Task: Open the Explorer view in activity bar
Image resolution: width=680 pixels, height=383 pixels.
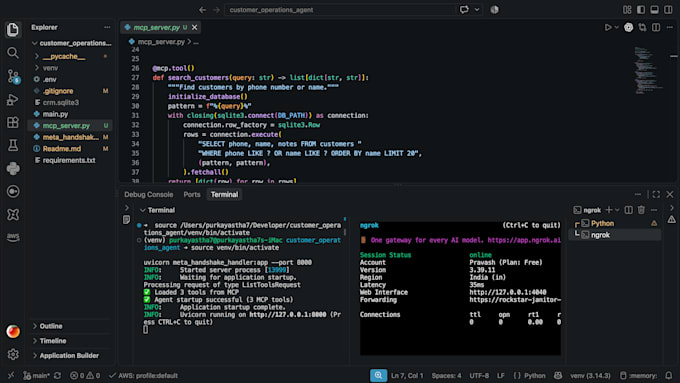Action: click(13, 29)
